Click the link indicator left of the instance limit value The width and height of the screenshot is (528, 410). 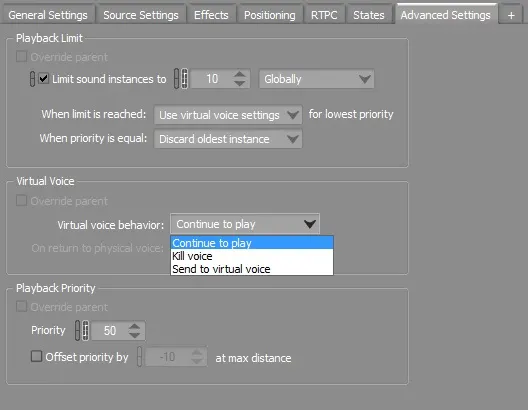[176, 79]
